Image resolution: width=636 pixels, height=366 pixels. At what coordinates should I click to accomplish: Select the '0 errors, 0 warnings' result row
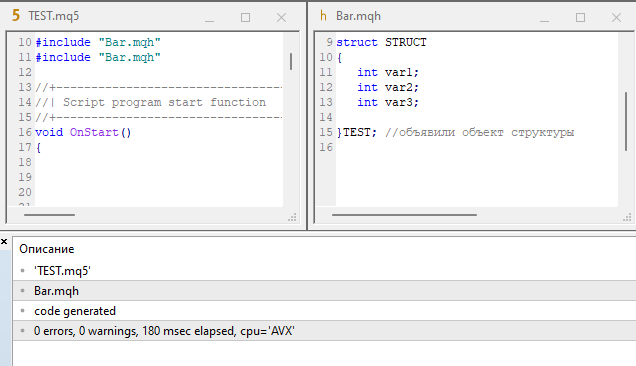(324, 331)
